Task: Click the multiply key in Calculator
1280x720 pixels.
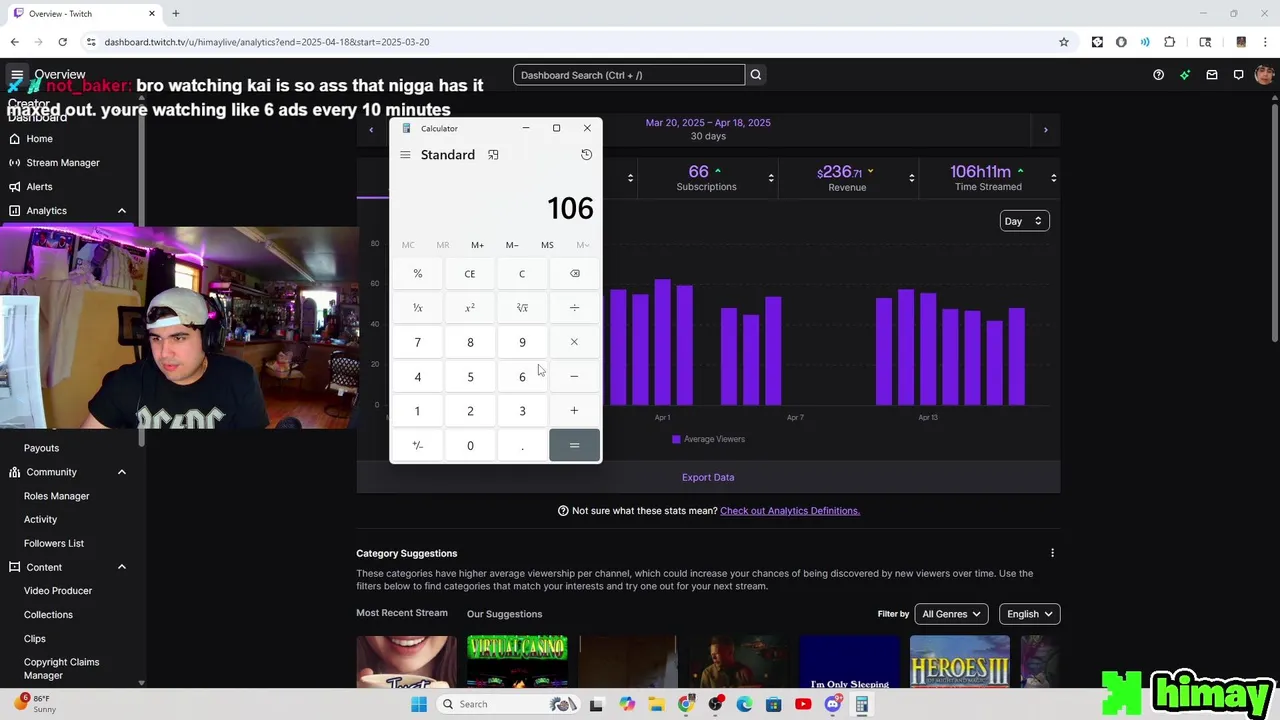Action: pyautogui.click(x=574, y=342)
